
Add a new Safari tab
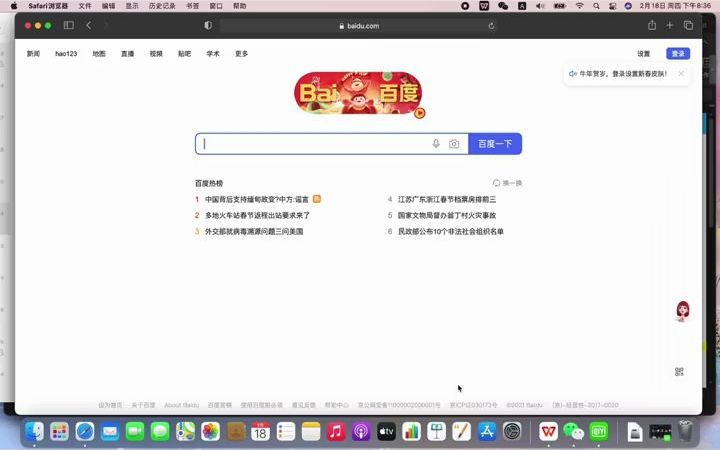(669, 25)
